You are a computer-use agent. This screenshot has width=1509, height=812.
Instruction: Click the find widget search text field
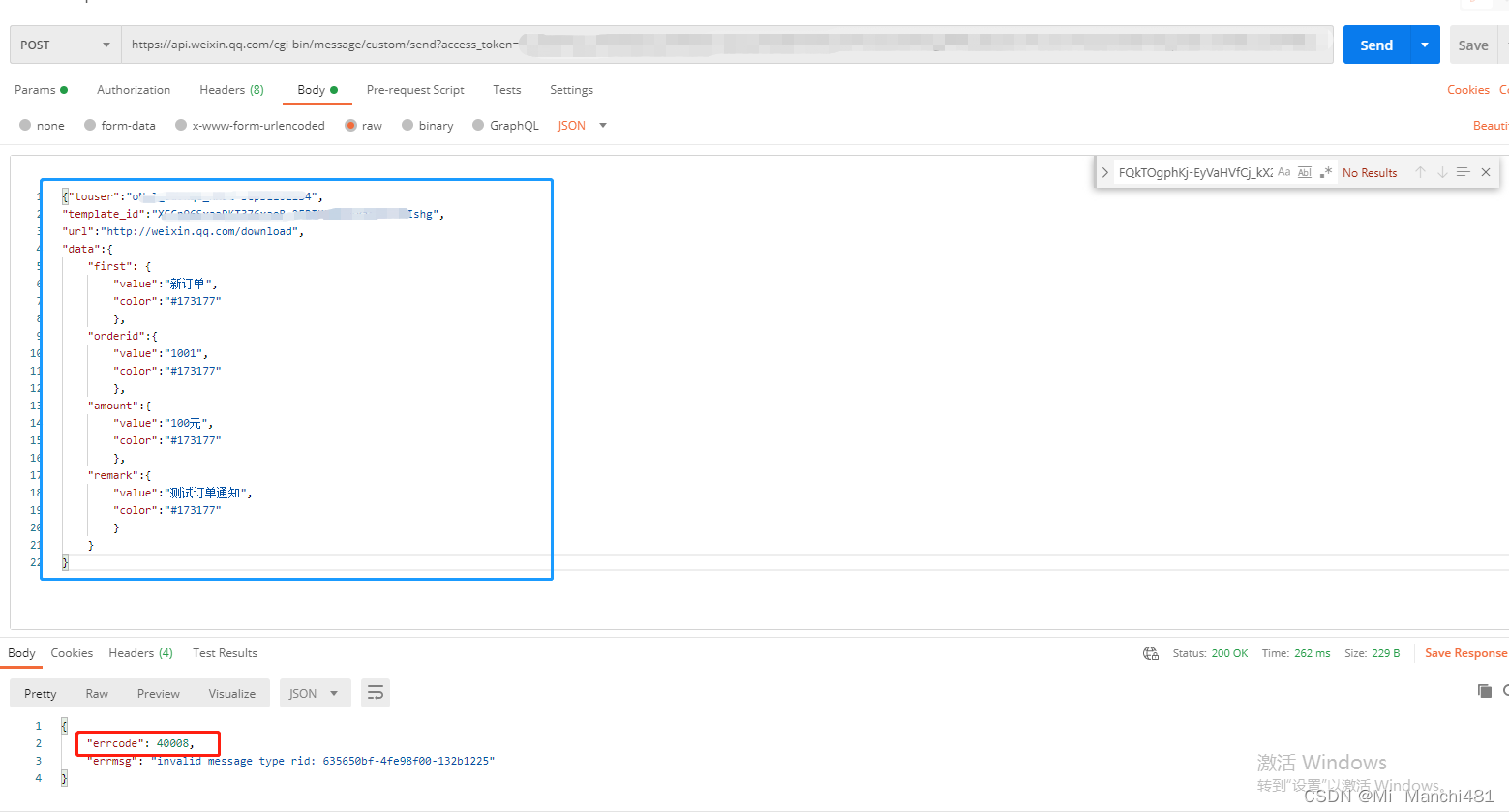[x=1195, y=172]
